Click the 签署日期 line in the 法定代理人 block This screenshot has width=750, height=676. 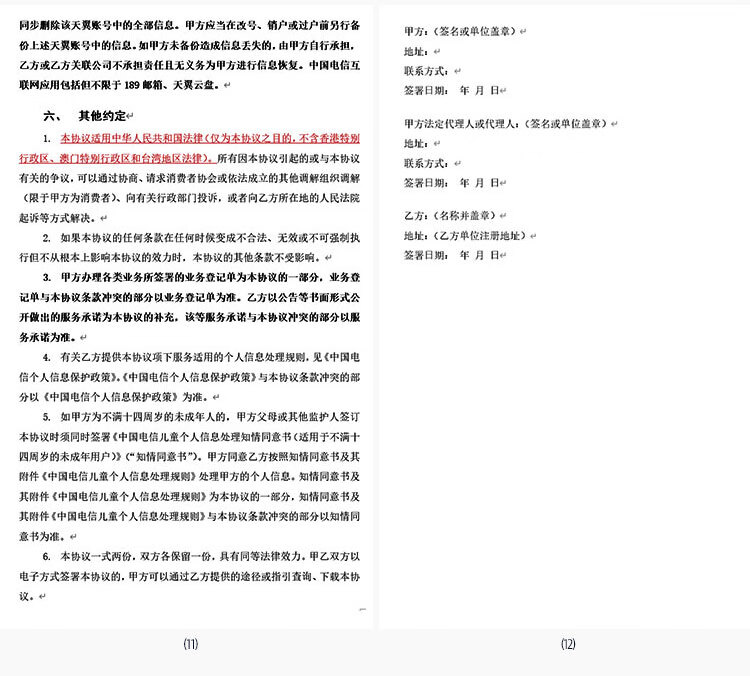[450, 183]
